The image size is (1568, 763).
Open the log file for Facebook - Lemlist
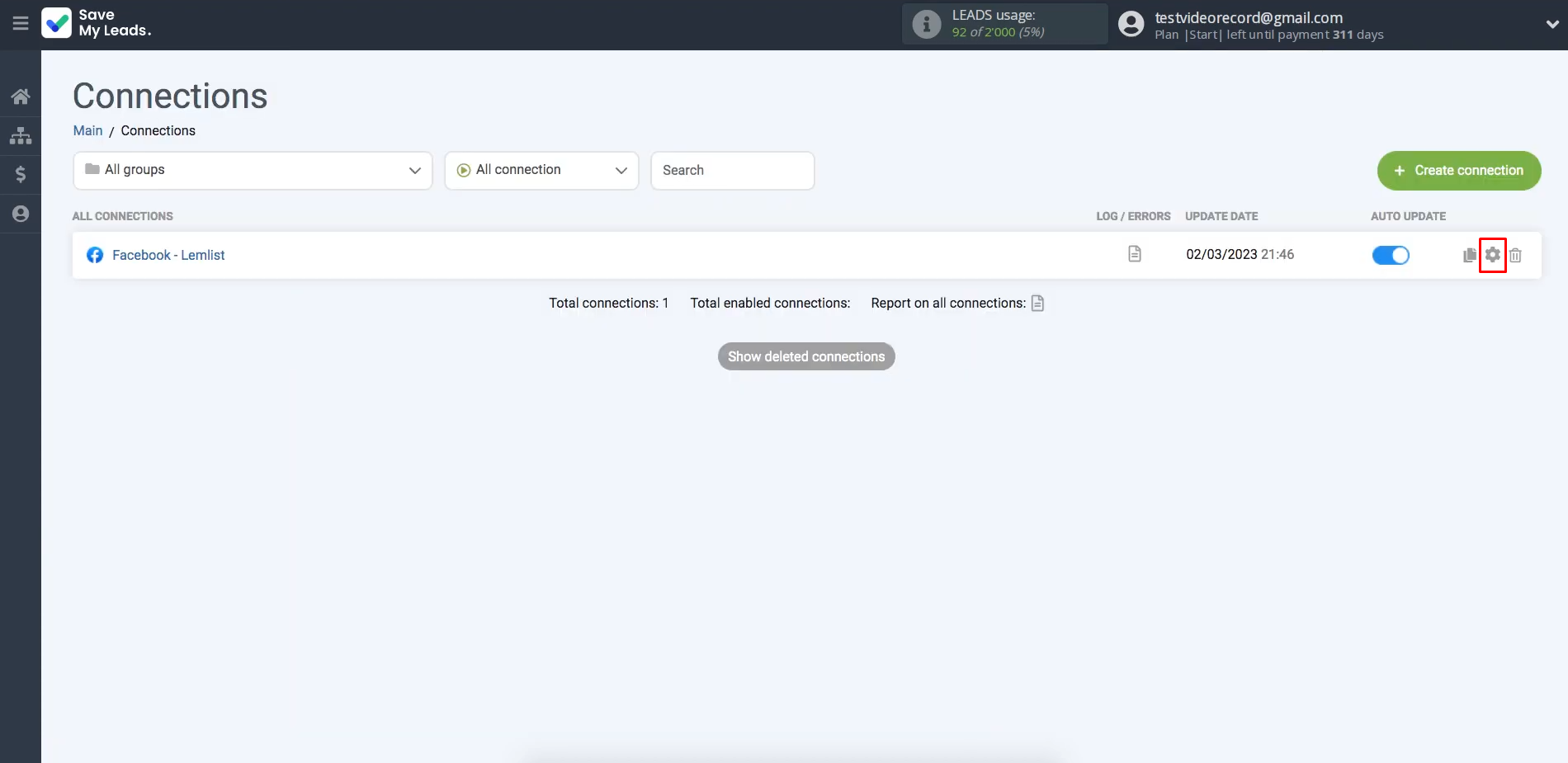[1135, 254]
